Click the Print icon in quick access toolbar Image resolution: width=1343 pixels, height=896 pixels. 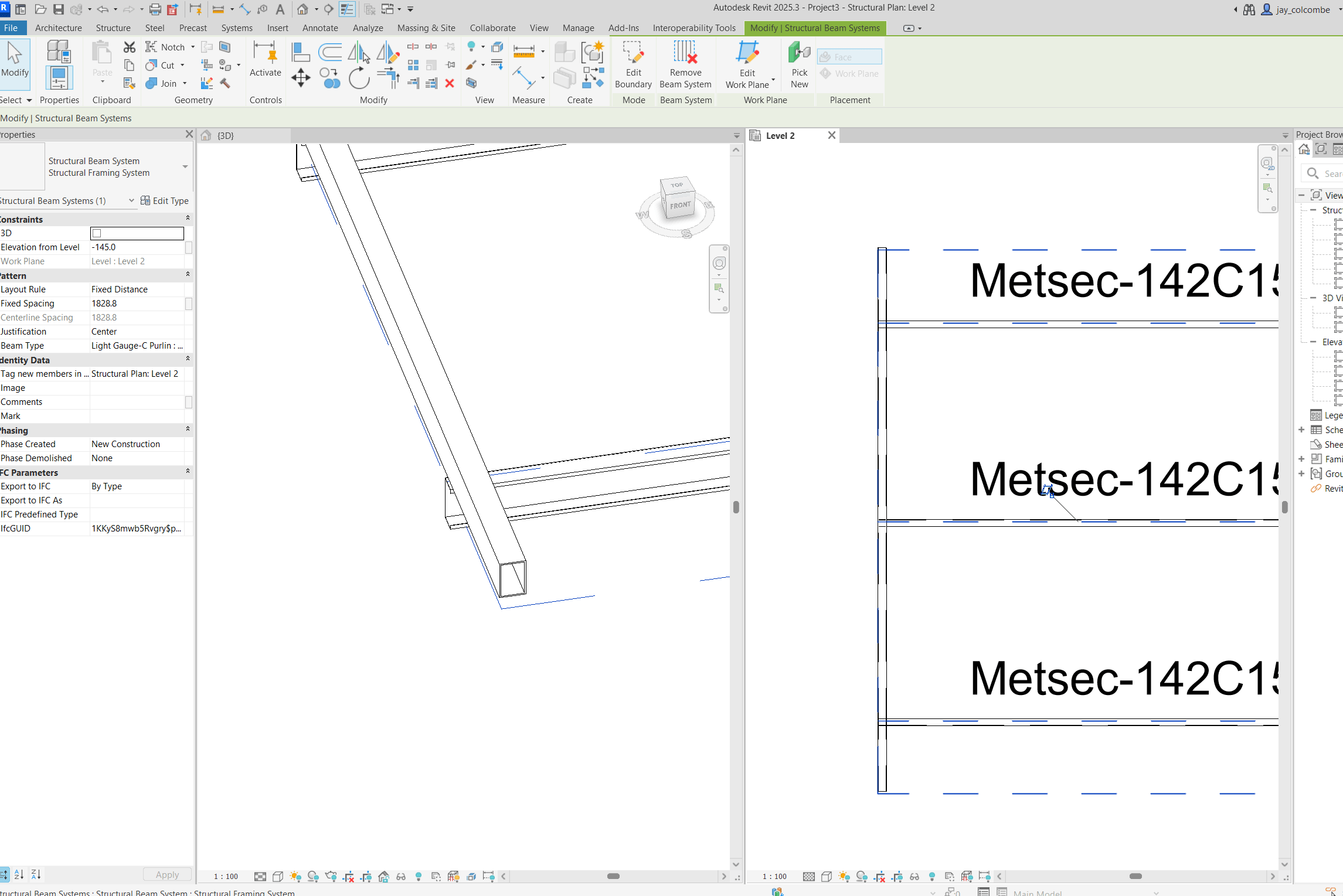155,9
